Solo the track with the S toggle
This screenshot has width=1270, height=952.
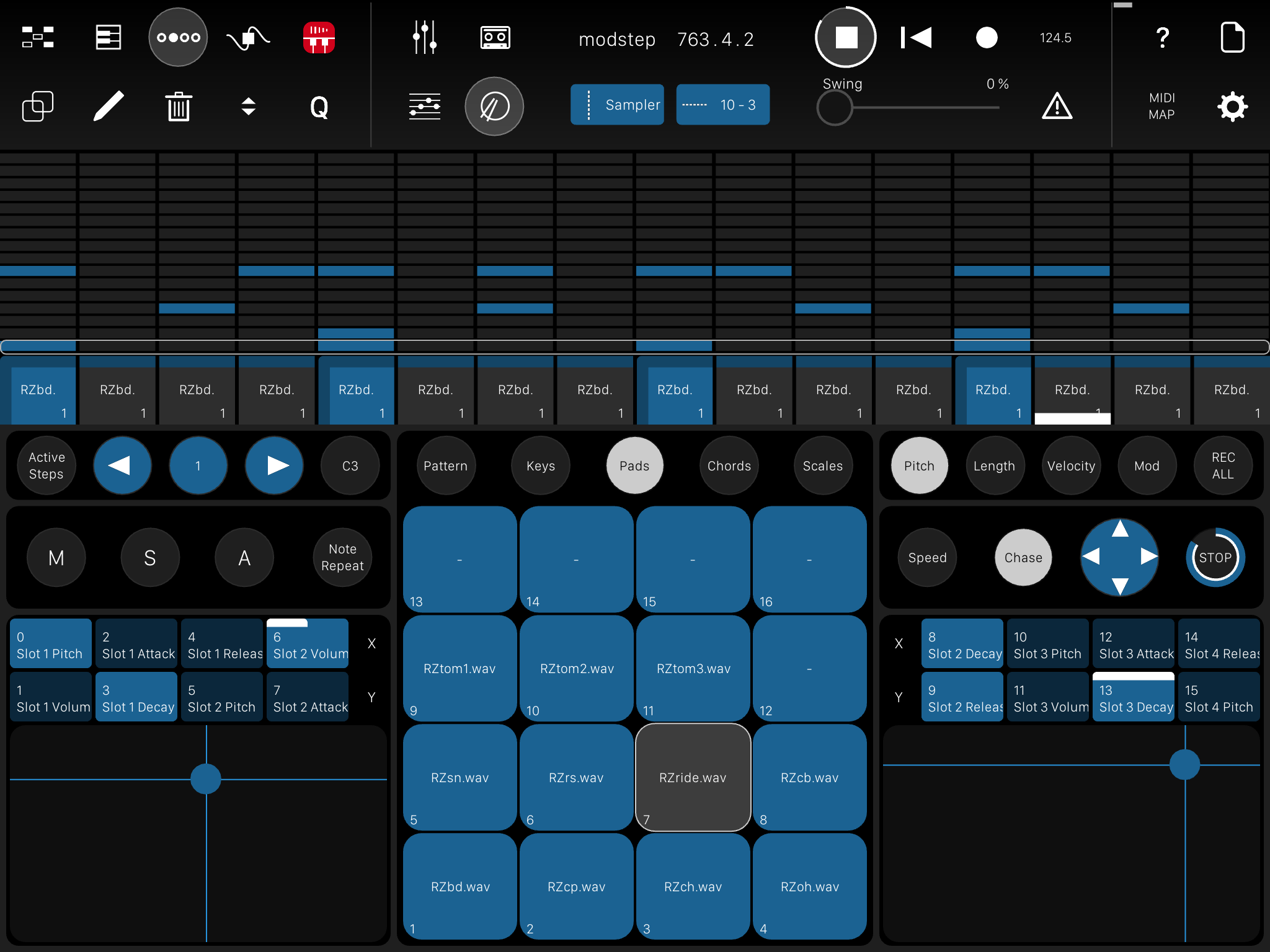(150, 557)
